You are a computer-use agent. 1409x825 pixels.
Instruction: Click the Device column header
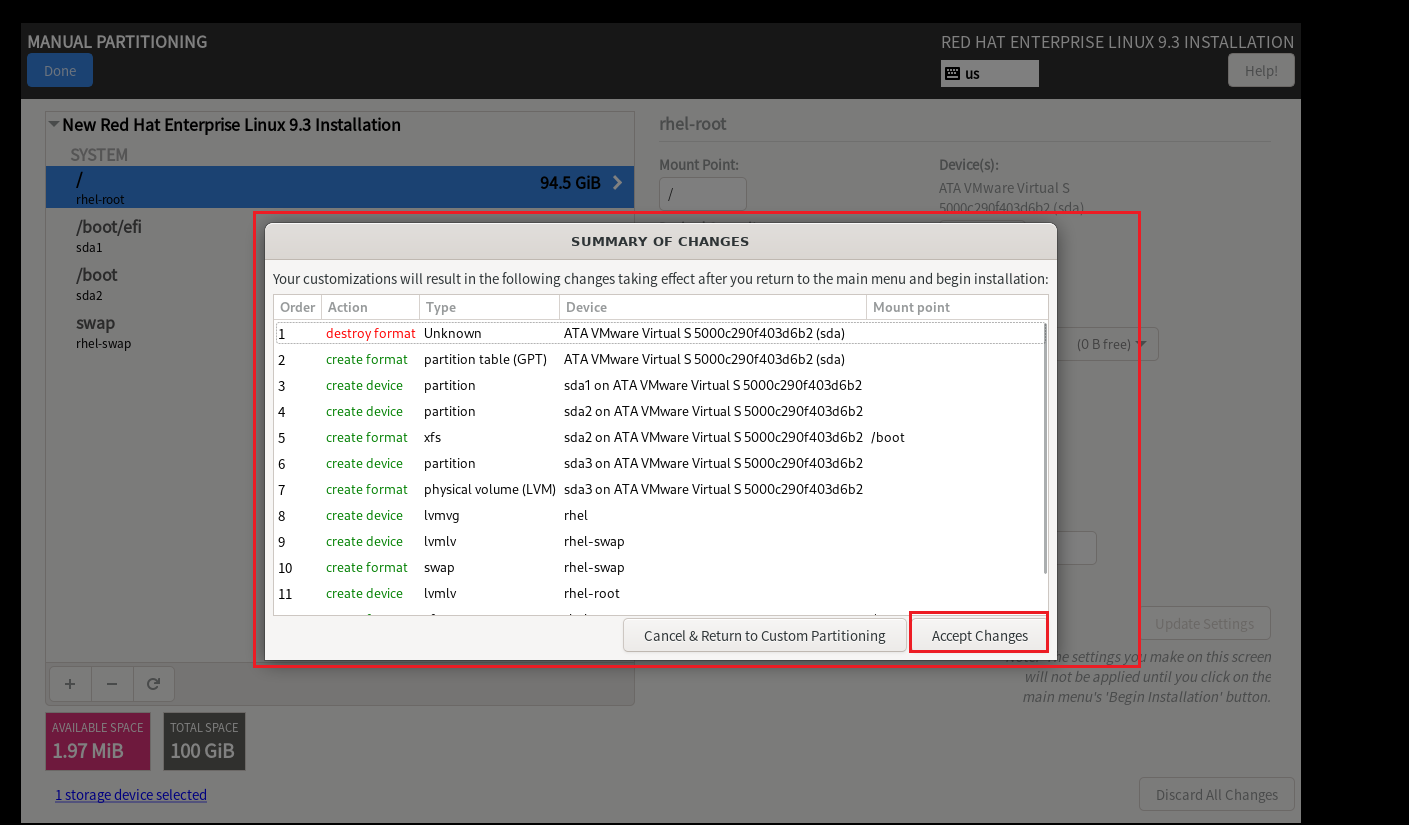coord(713,307)
